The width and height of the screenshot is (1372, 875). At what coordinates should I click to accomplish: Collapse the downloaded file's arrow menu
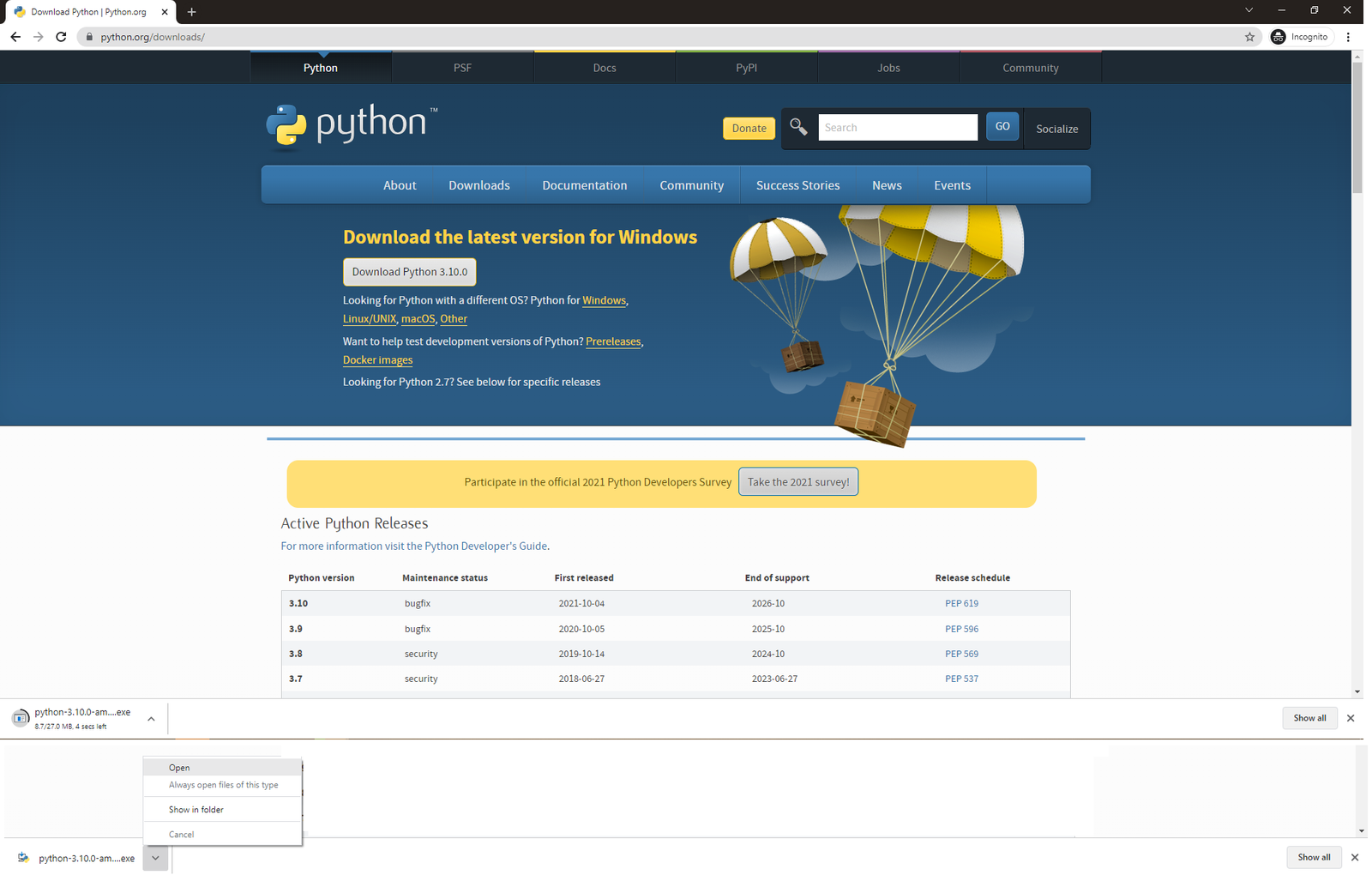pos(151,718)
